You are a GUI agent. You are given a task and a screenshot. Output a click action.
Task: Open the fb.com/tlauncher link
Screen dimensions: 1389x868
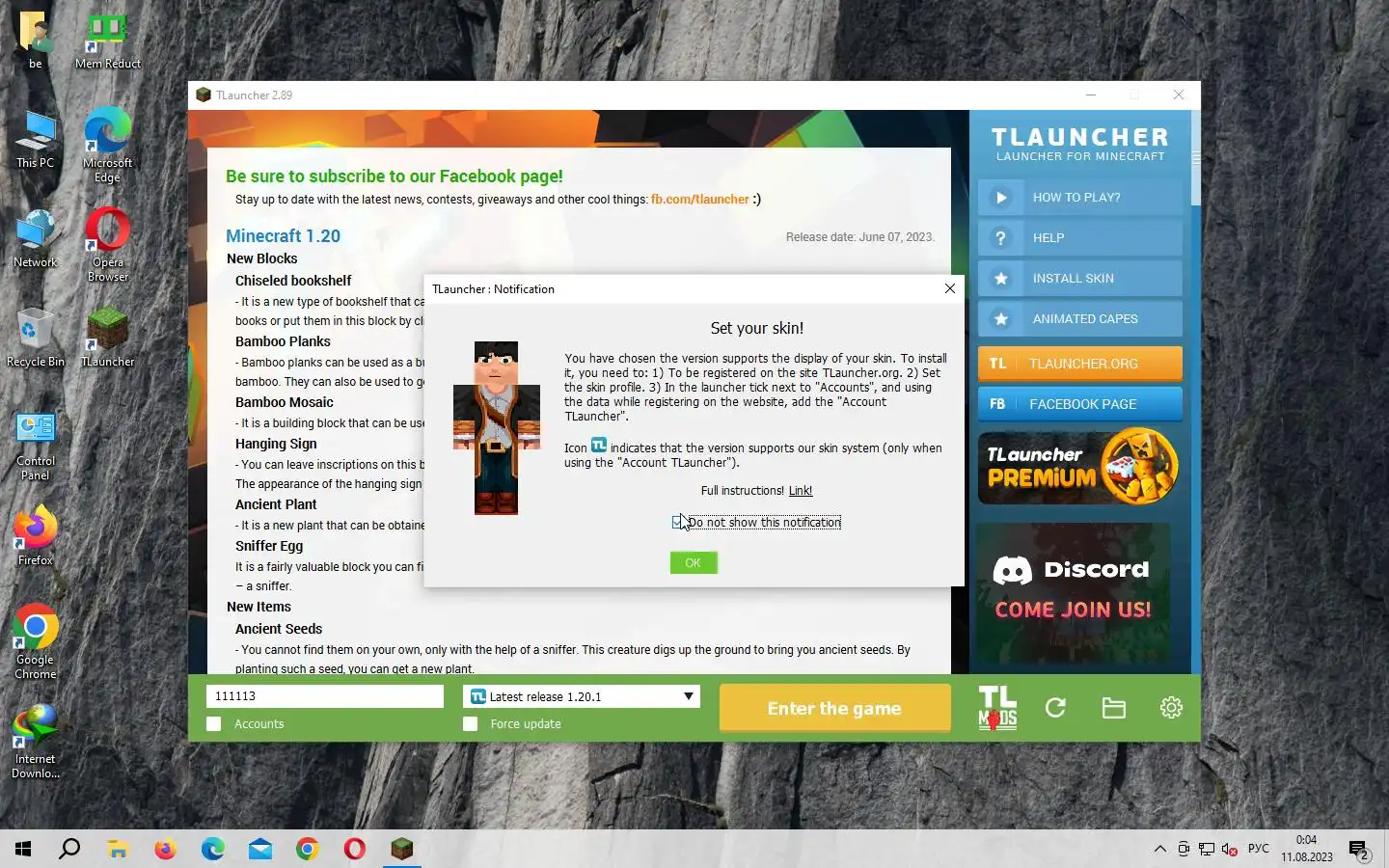click(x=699, y=200)
